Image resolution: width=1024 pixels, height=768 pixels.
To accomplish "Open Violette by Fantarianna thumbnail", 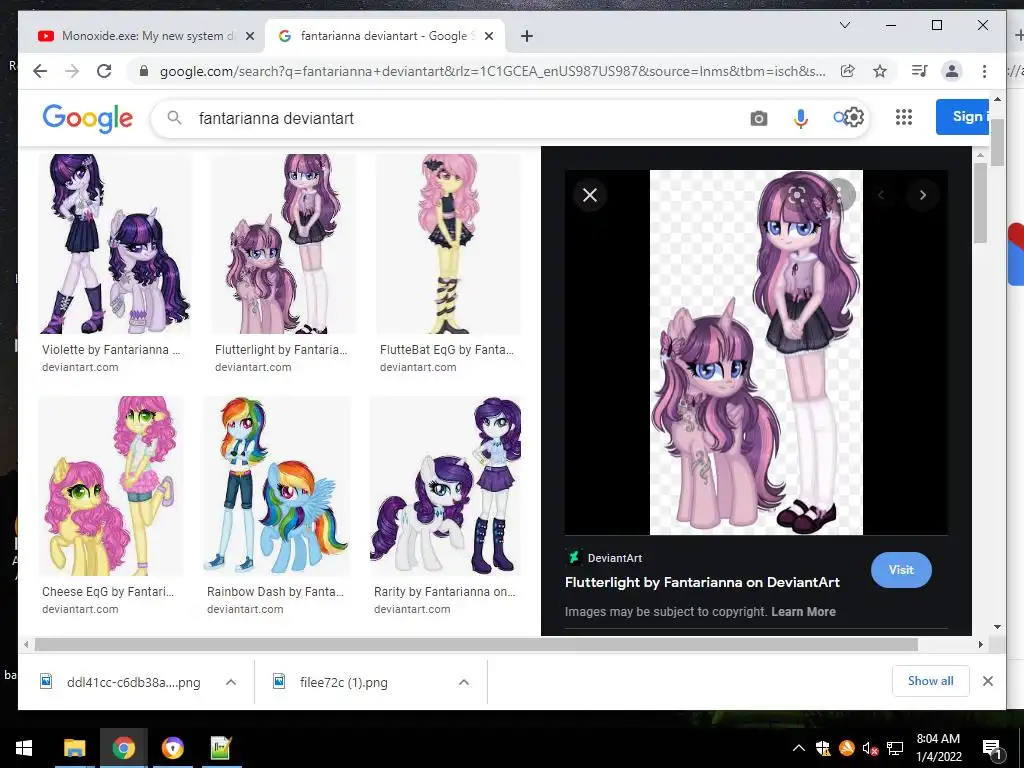I will 115,244.
